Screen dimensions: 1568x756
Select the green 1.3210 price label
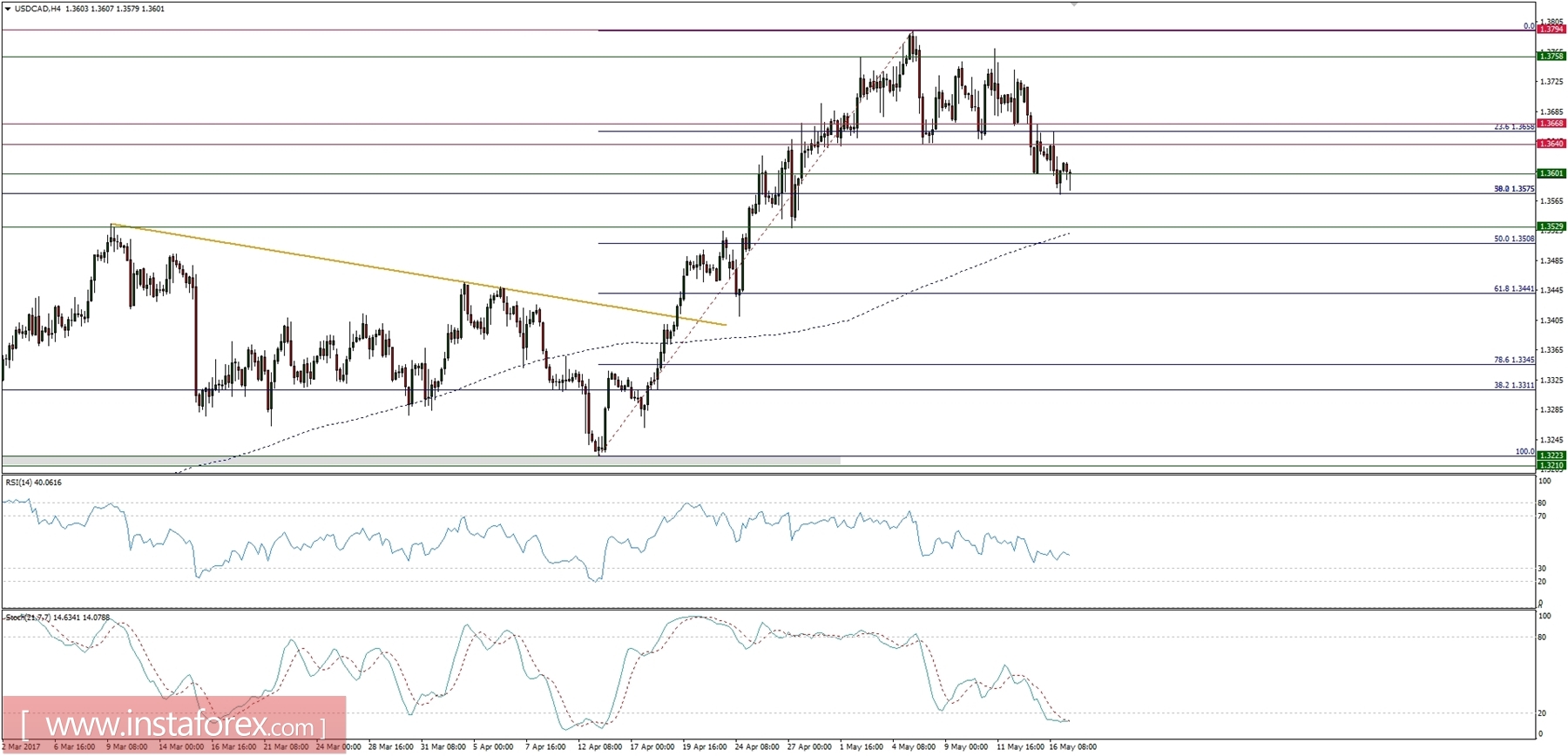click(x=1551, y=465)
